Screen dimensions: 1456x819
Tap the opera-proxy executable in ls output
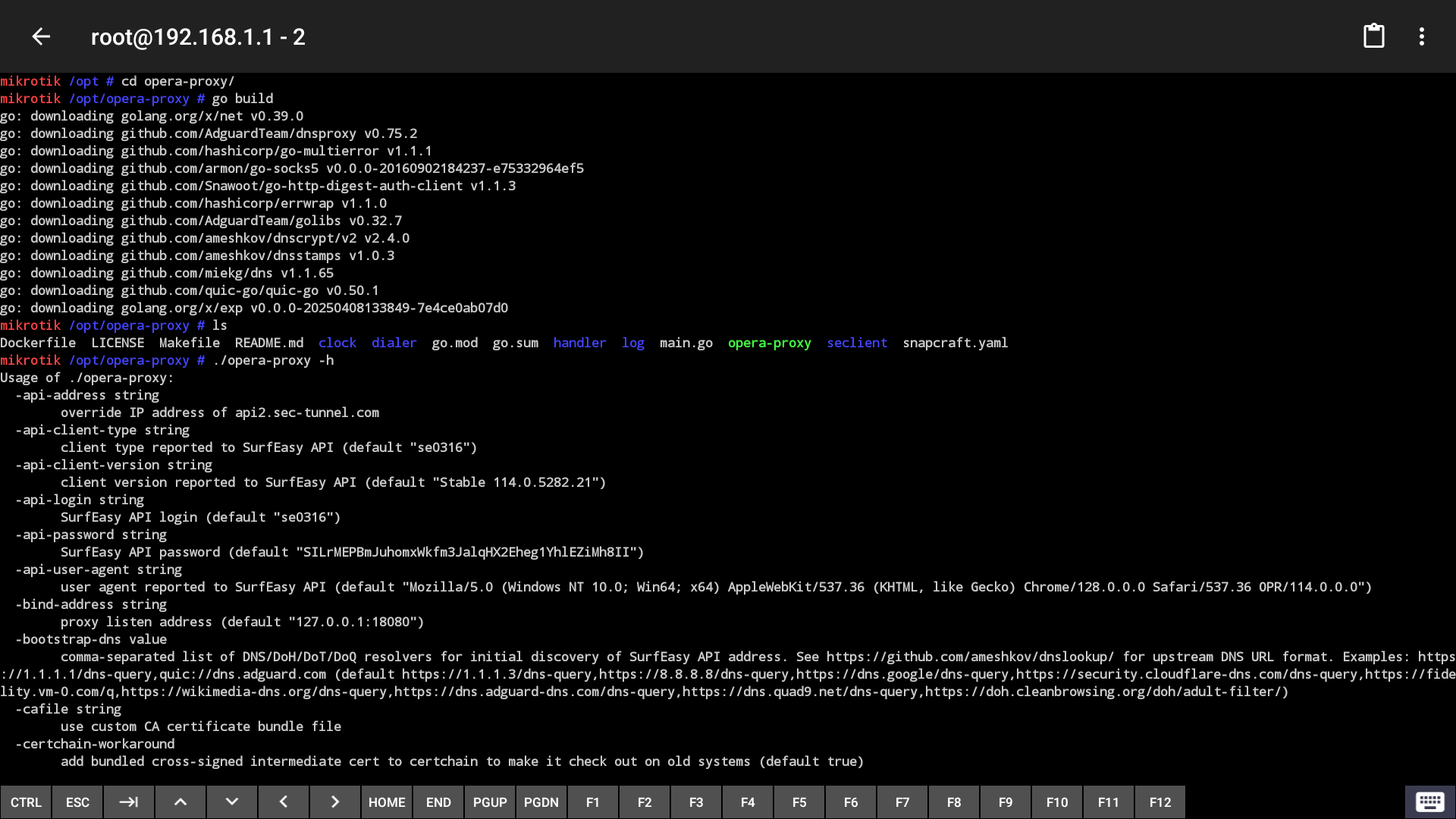click(769, 343)
